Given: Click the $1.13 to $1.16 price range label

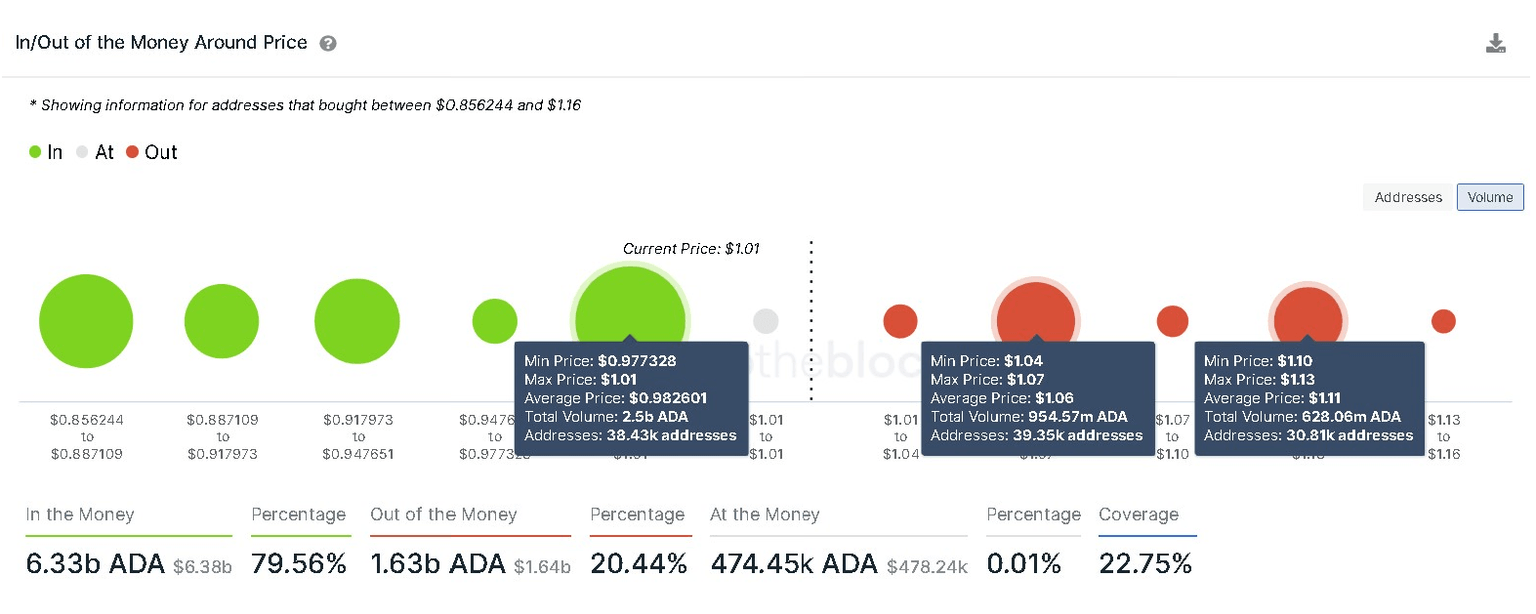Looking at the screenshot, I should pos(1444,436).
